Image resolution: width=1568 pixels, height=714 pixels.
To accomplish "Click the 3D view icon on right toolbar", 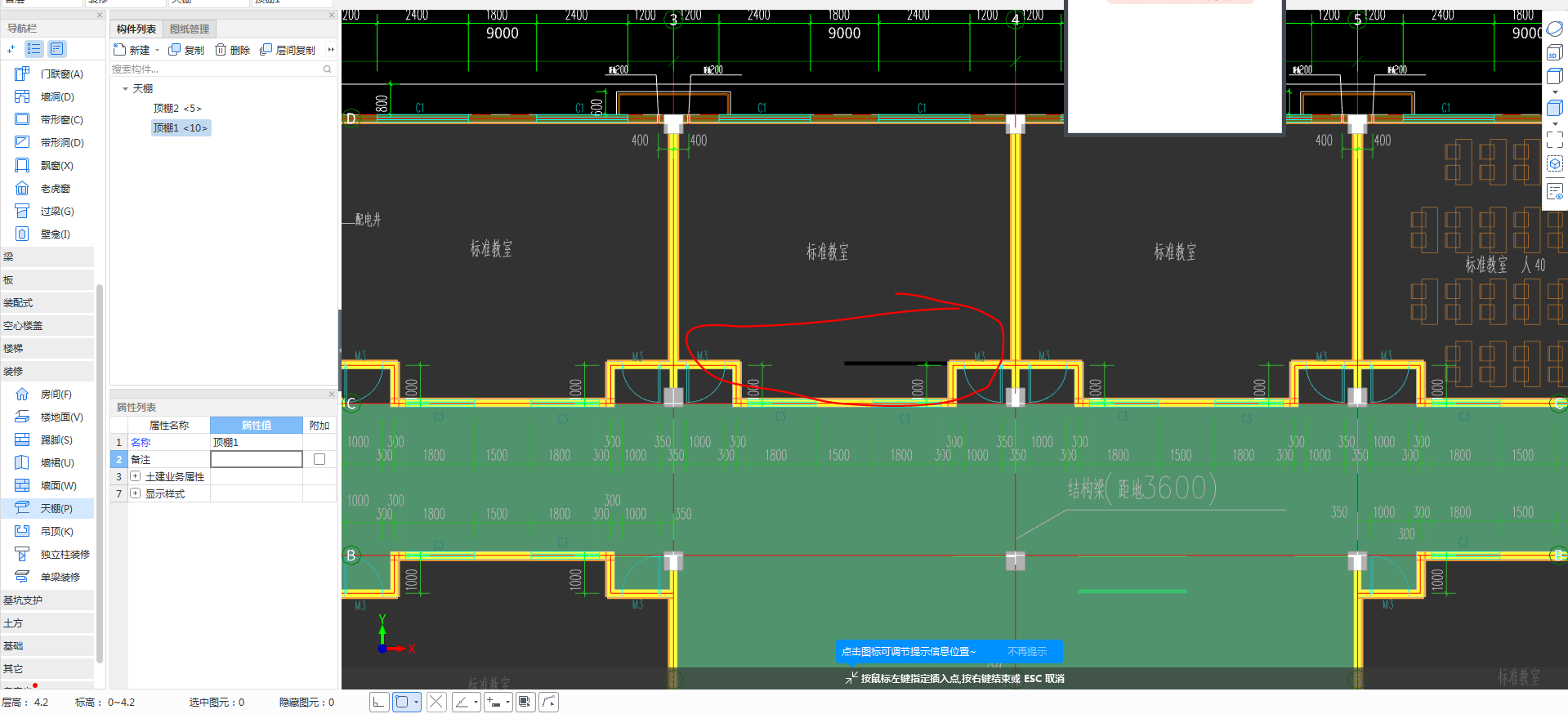I will (1554, 53).
